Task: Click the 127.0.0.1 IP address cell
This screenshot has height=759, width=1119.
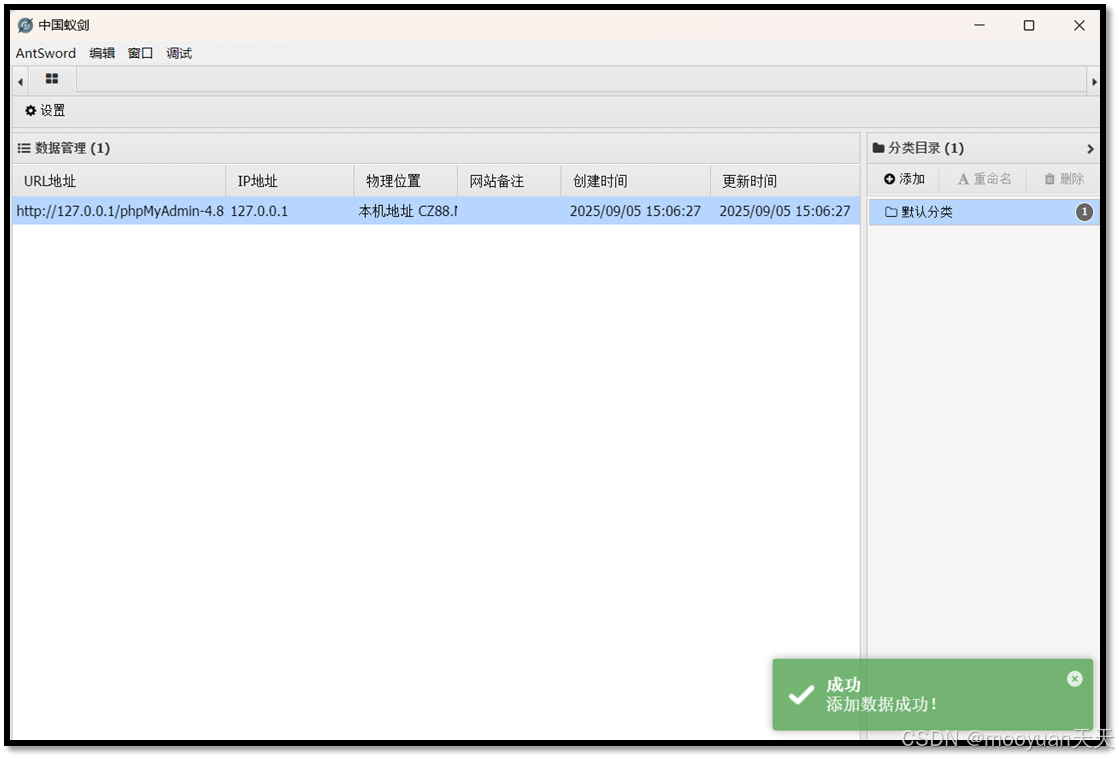Action: pos(290,212)
